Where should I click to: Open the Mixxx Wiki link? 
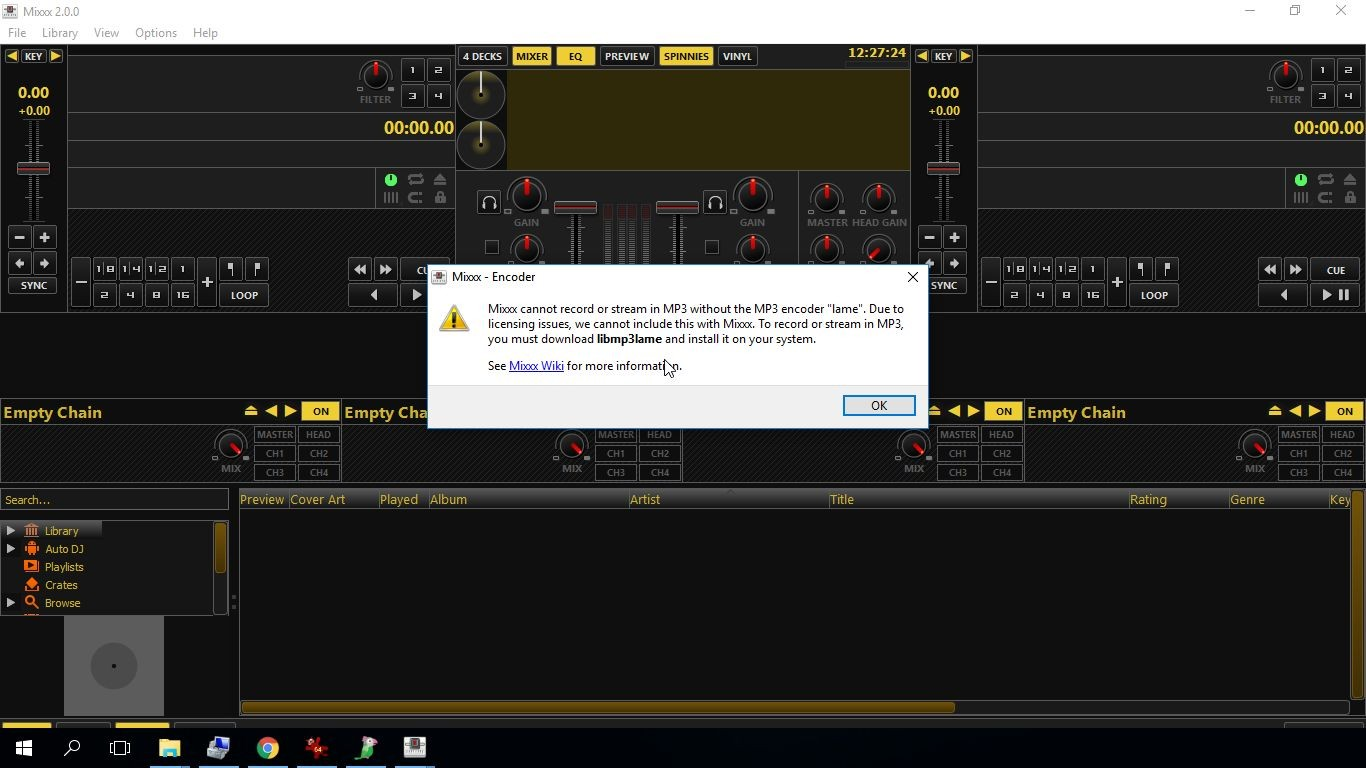pyautogui.click(x=536, y=366)
